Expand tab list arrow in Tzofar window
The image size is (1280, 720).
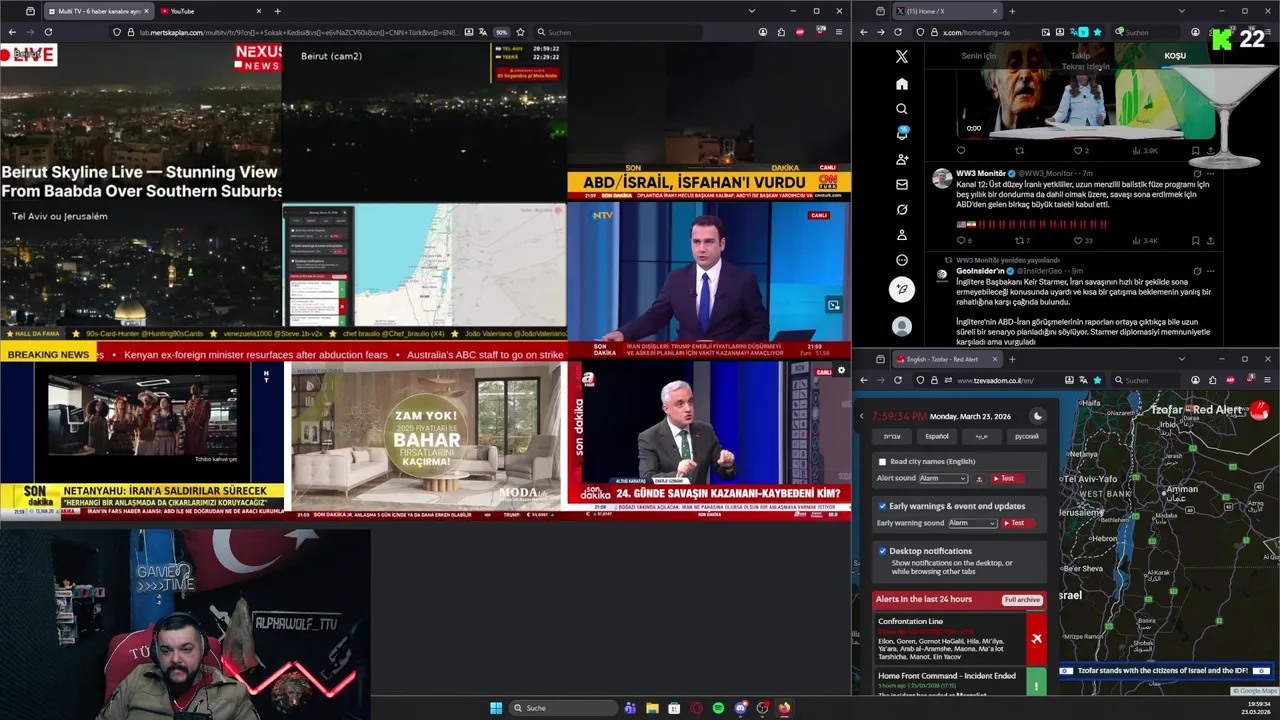pyautogui.click(x=1181, y=359)
